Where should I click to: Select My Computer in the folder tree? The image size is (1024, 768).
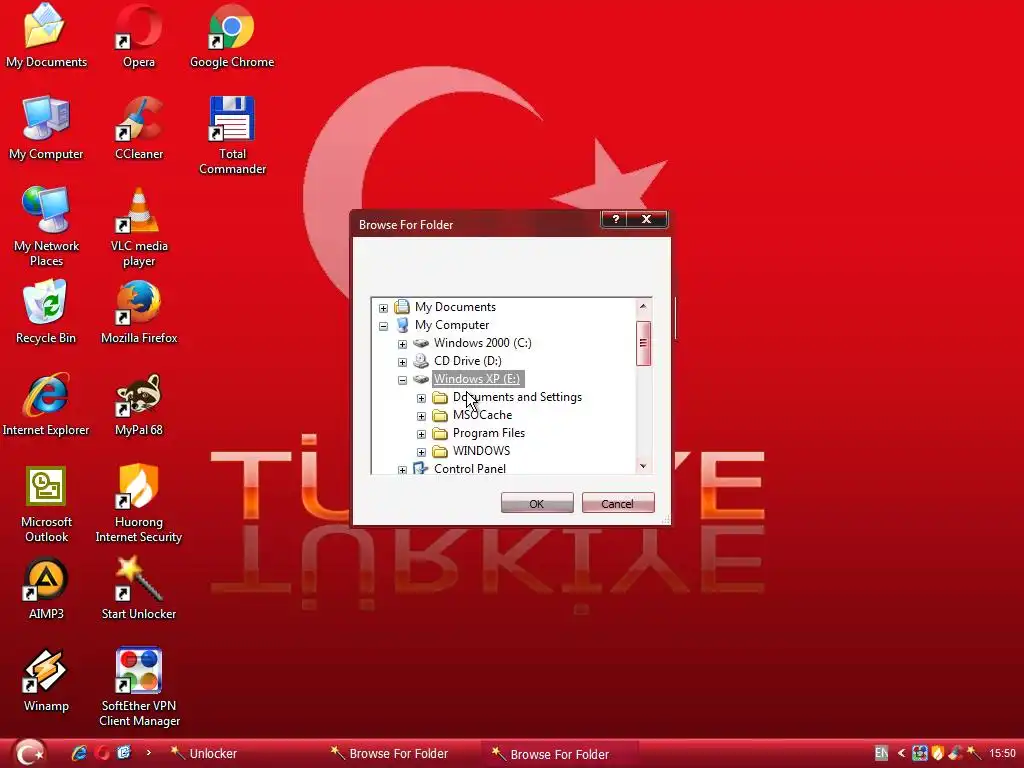tap(452, 325)
